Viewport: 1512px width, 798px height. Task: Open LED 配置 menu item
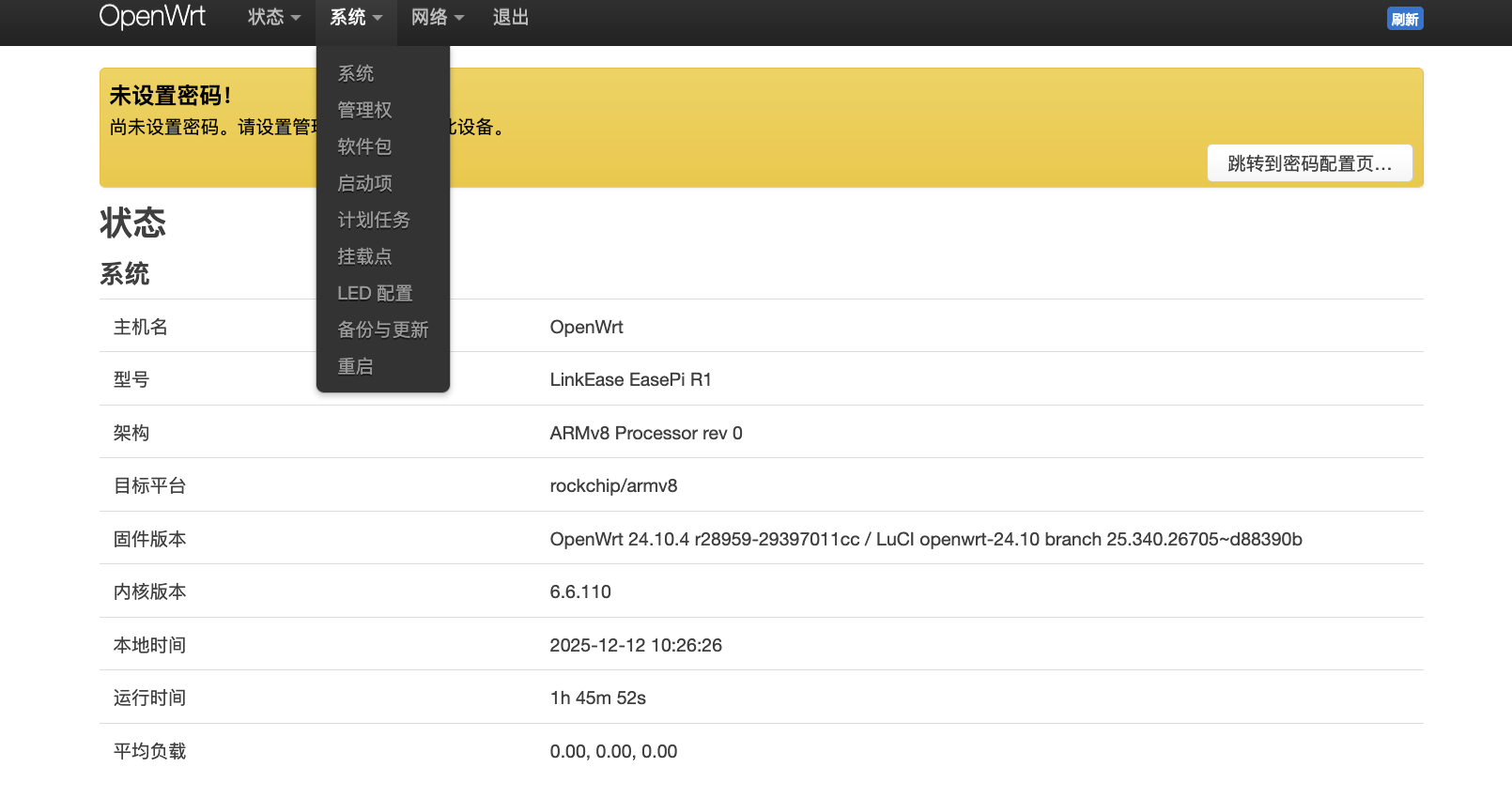375,293
